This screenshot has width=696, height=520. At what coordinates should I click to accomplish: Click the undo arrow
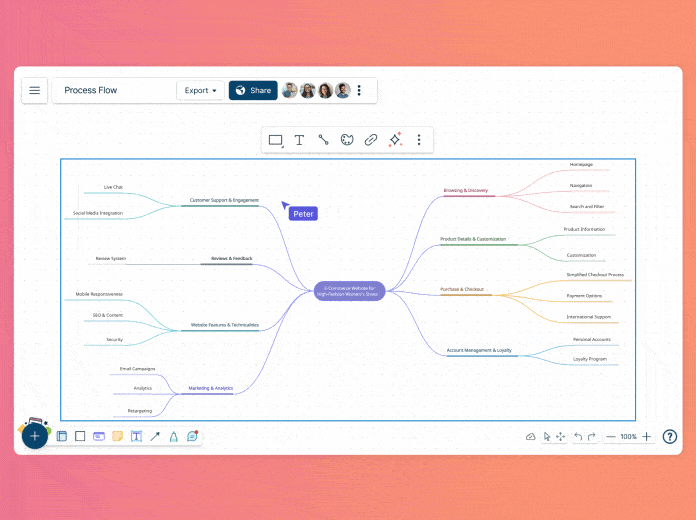click(578, 437)
